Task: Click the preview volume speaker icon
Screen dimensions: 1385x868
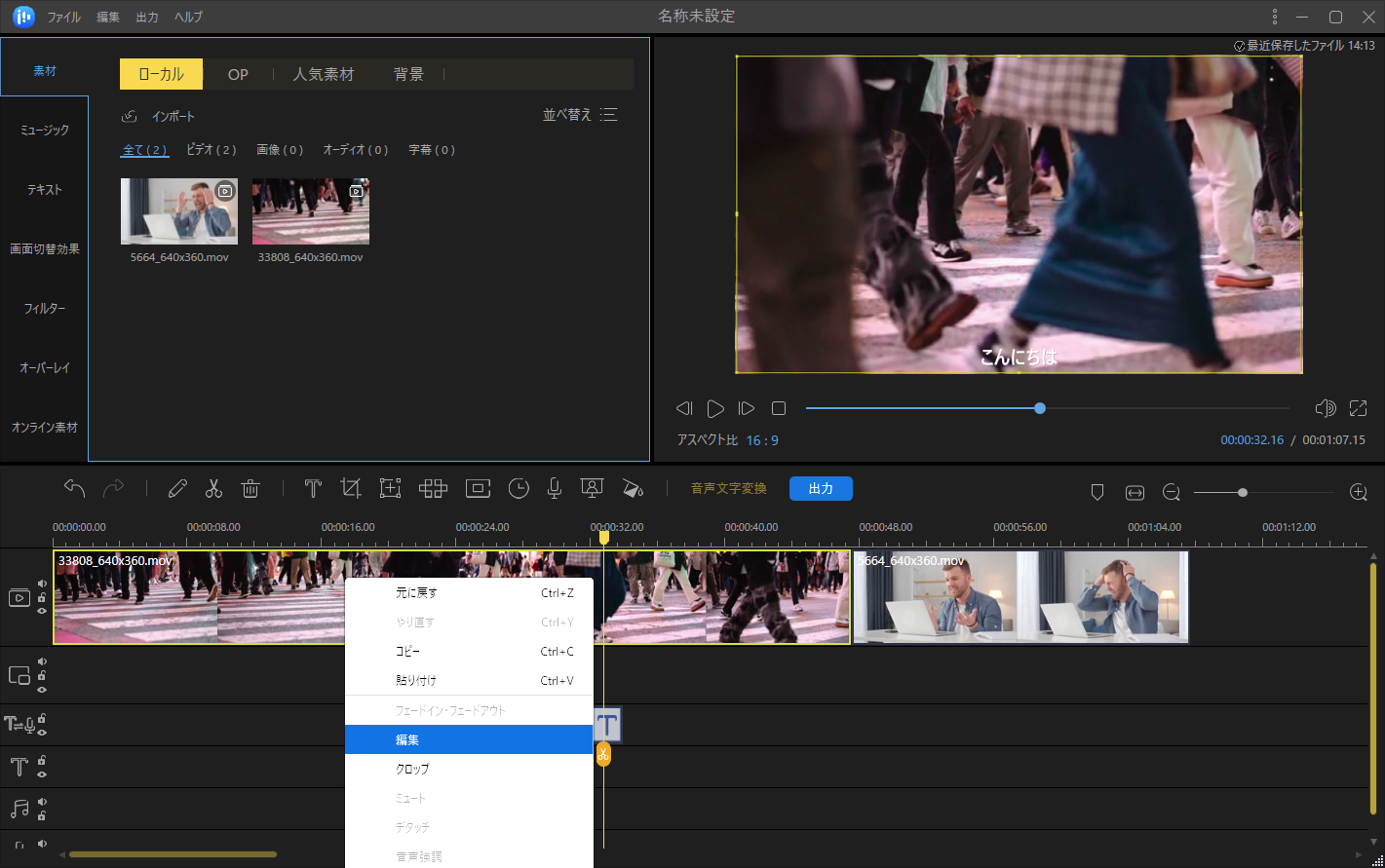Action: [x=1325, y=408]
